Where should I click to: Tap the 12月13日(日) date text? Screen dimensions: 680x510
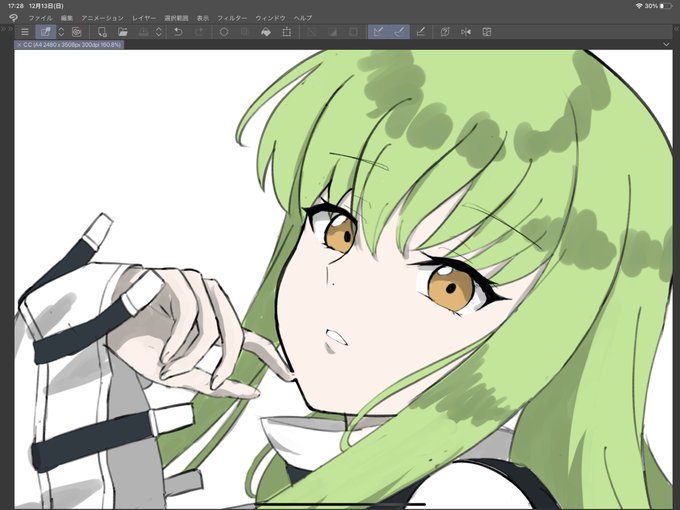[46, 6]
